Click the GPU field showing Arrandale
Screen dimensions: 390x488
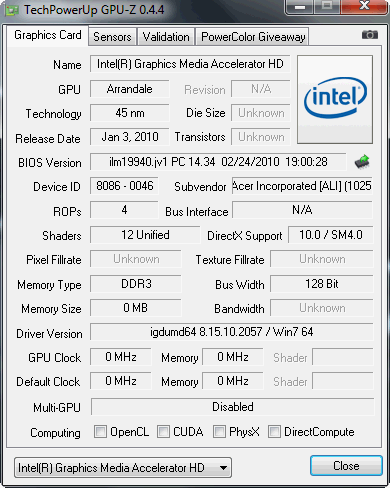click(x=130, y=89)
